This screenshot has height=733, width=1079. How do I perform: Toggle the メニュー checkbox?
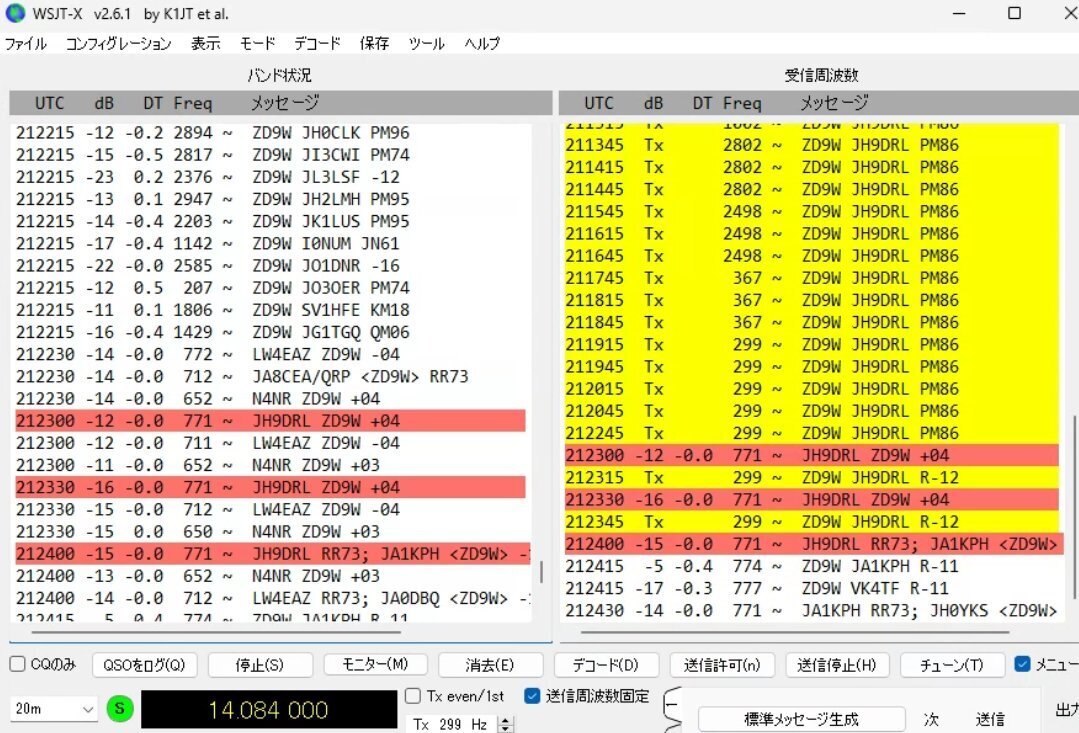1024,662
